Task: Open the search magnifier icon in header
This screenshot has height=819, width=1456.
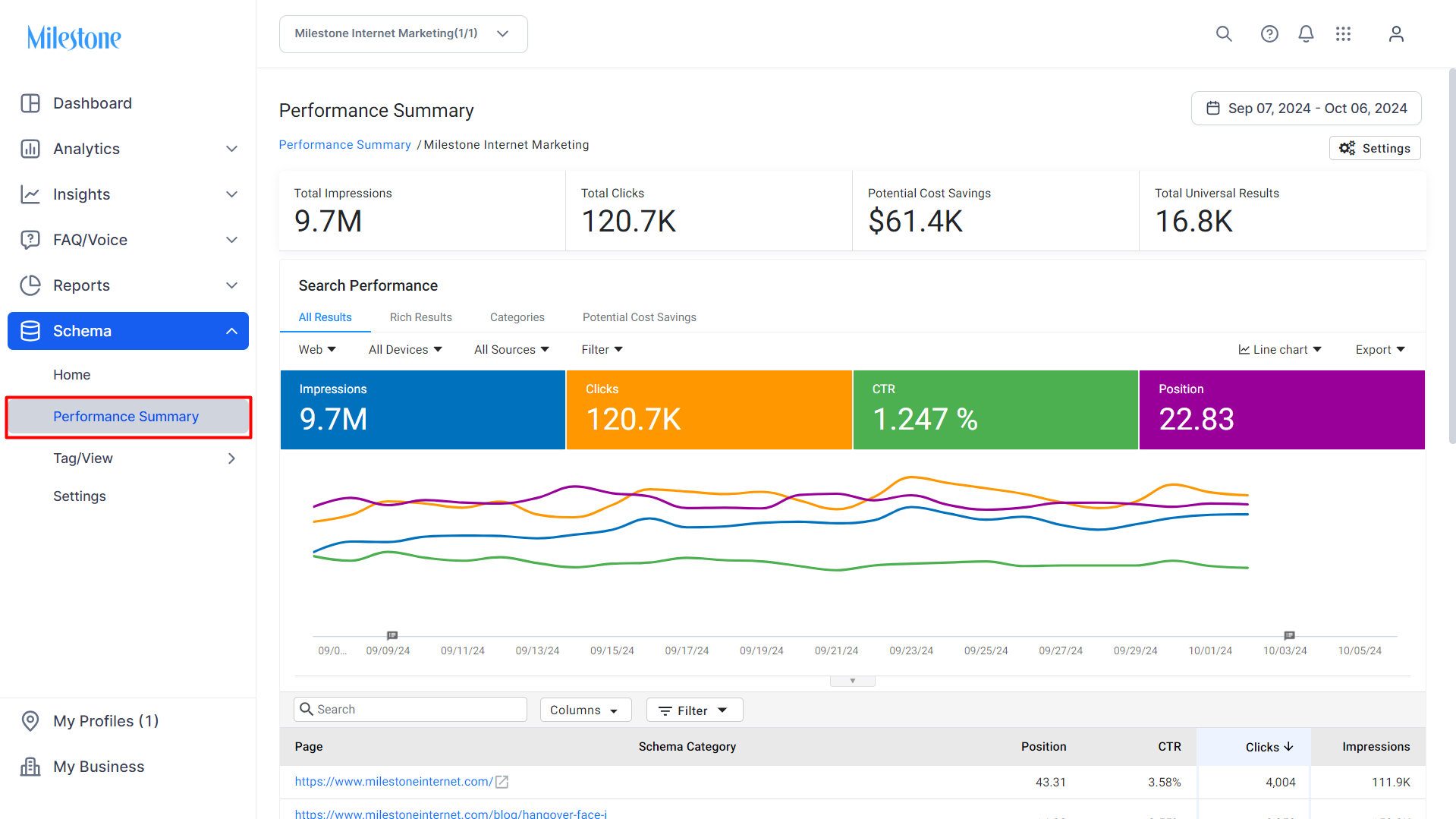Action: click(1224, 34)
